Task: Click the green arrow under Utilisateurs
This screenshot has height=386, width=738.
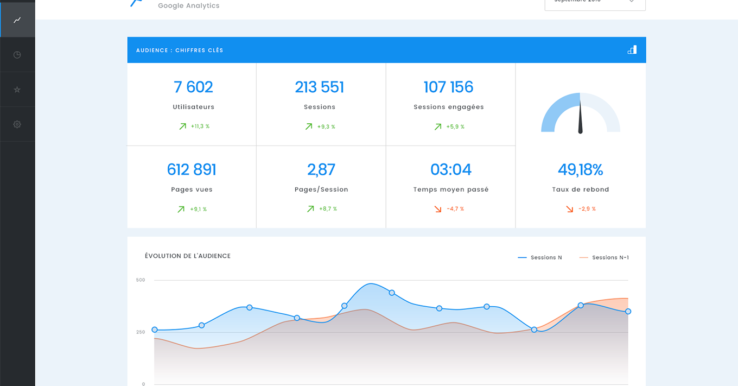Action: point(183,126)
